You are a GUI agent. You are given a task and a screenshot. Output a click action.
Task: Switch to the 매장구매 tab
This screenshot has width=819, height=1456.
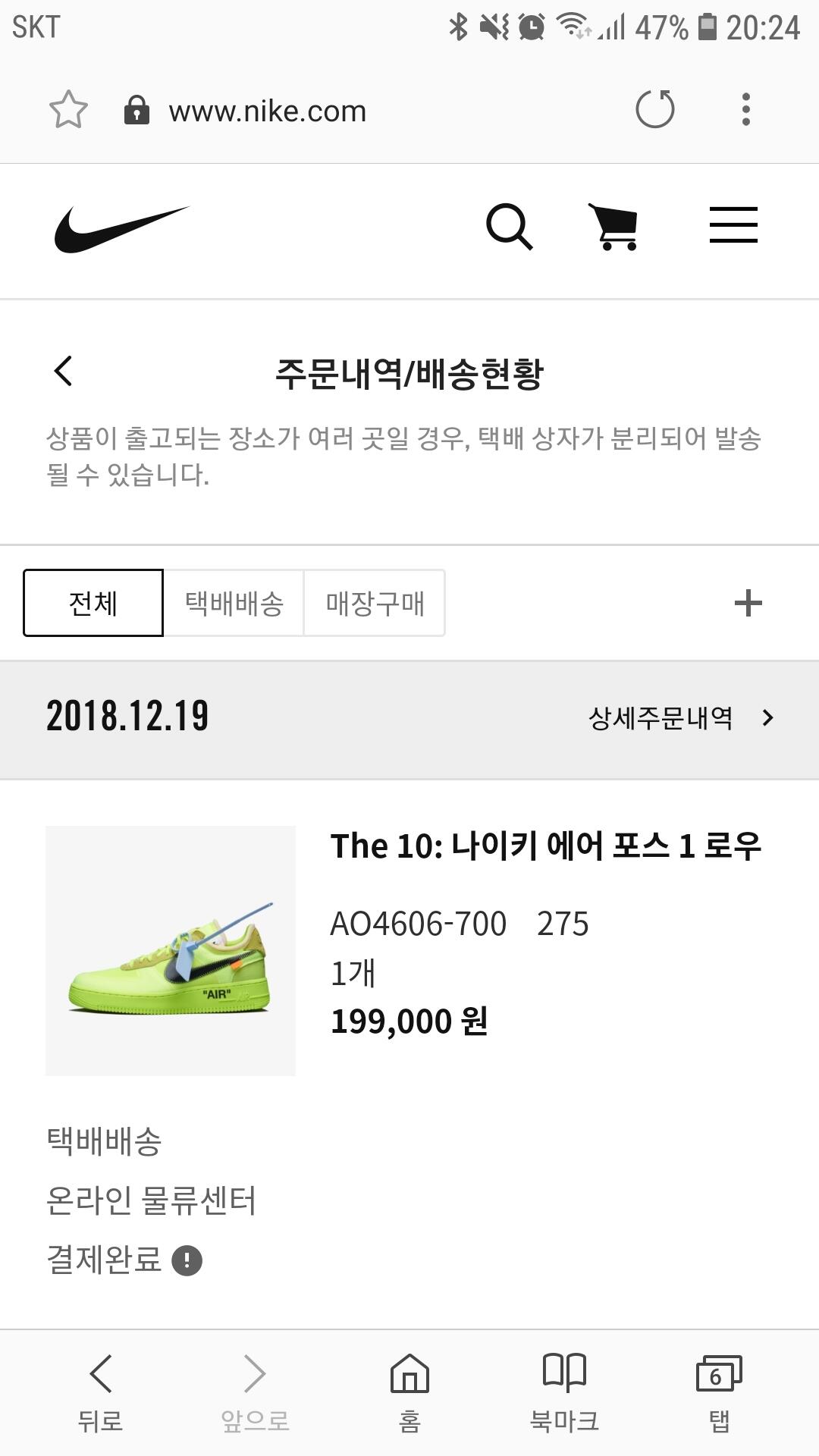click(x=375, y=603)
